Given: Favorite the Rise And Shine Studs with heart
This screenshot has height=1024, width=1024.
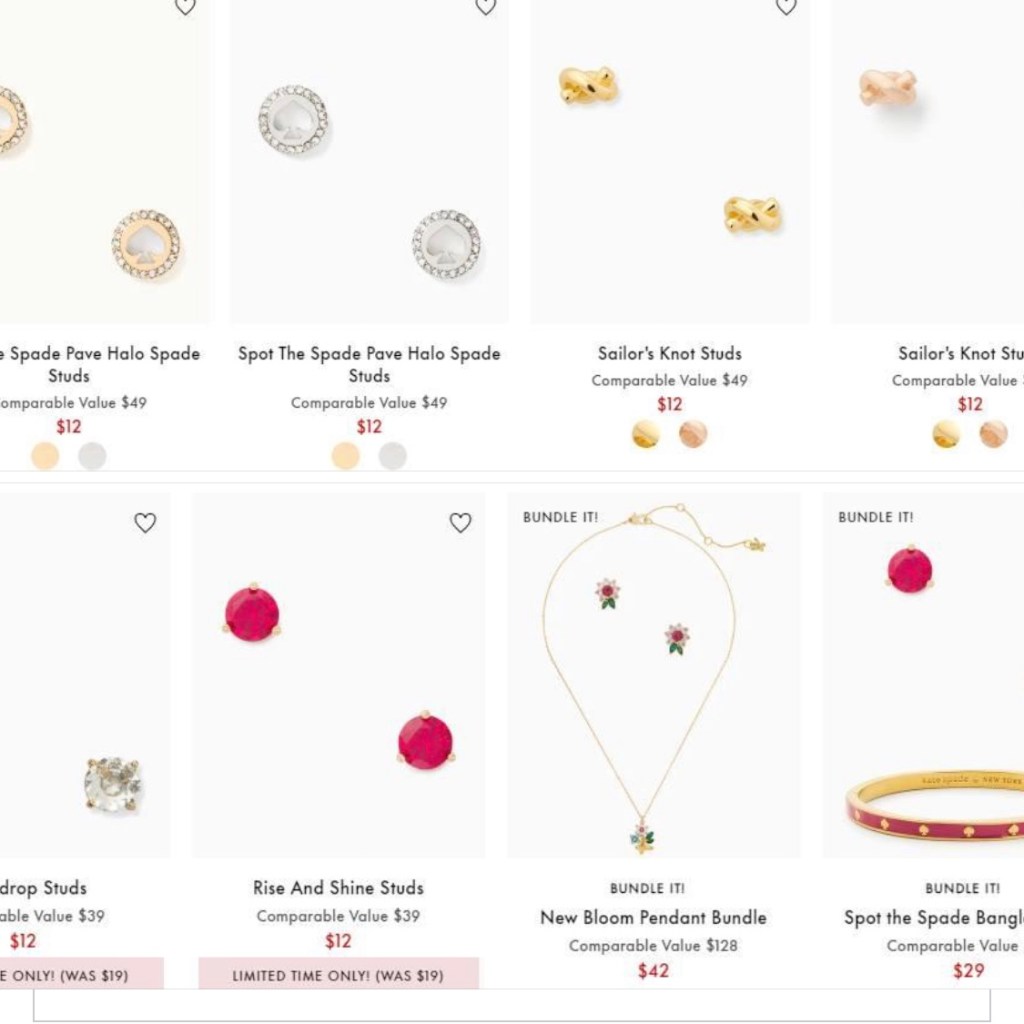Looking at the screenshot, I should click(x=460, y=523).
